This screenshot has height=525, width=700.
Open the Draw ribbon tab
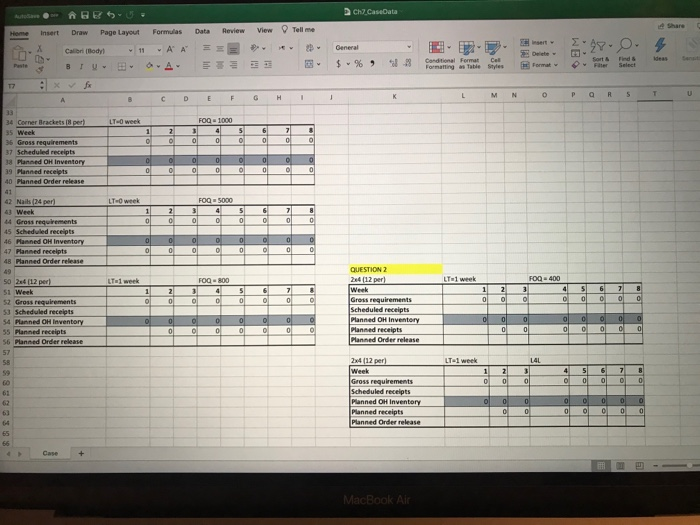click(79, 33)
